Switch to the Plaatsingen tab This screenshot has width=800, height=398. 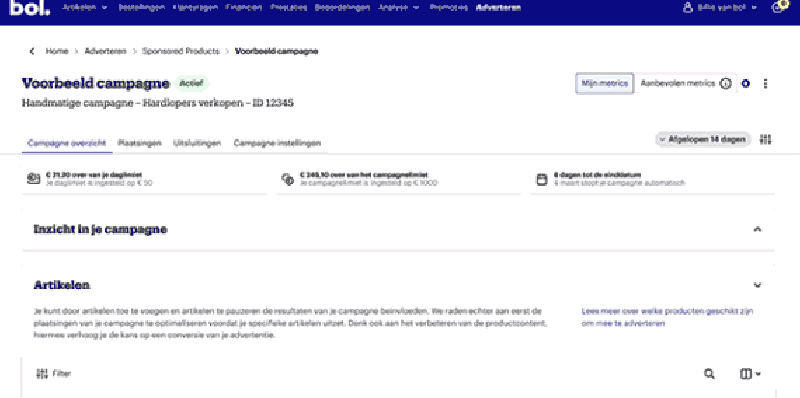click(x=140, y=143)
